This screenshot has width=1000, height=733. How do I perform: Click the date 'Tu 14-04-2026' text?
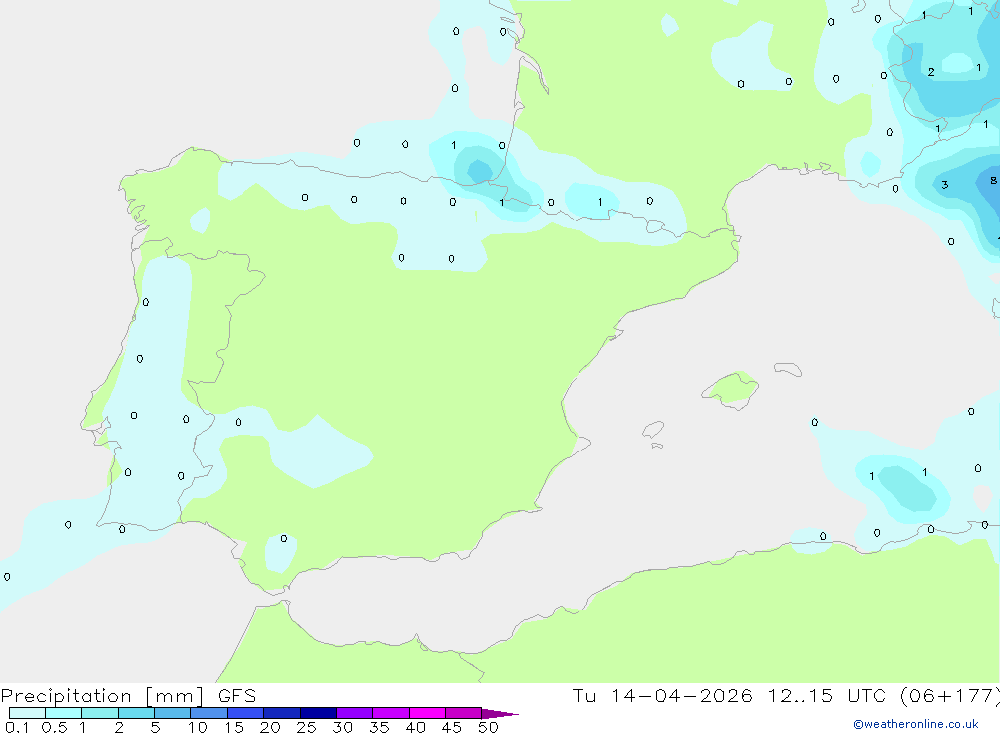662,696
